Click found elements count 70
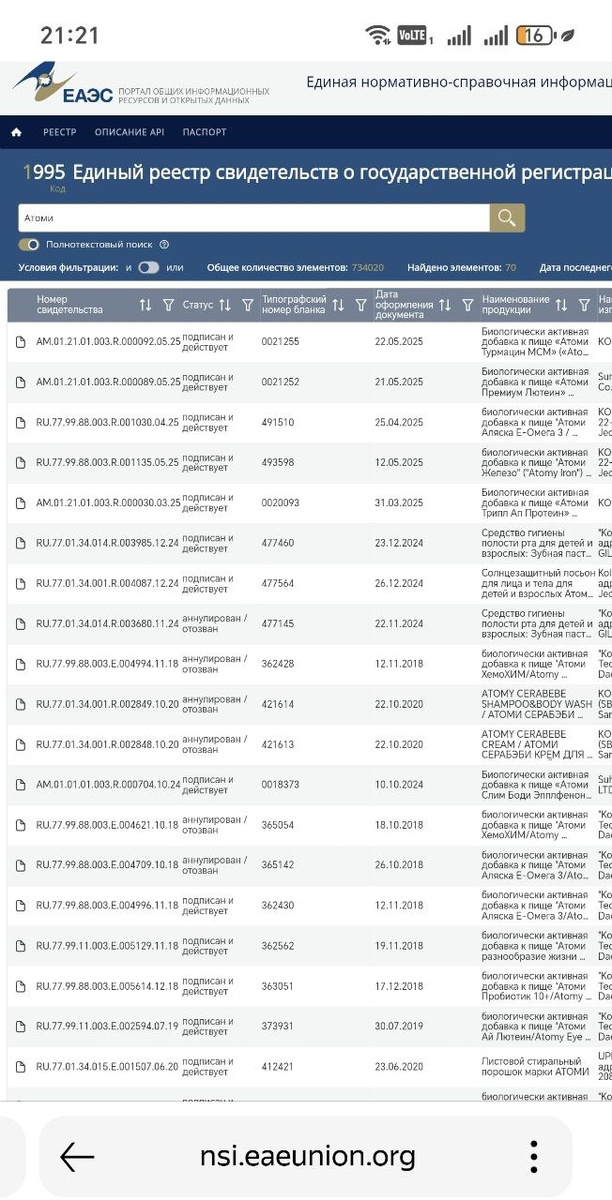This screenshot has height=1200, width=612. 510,268
